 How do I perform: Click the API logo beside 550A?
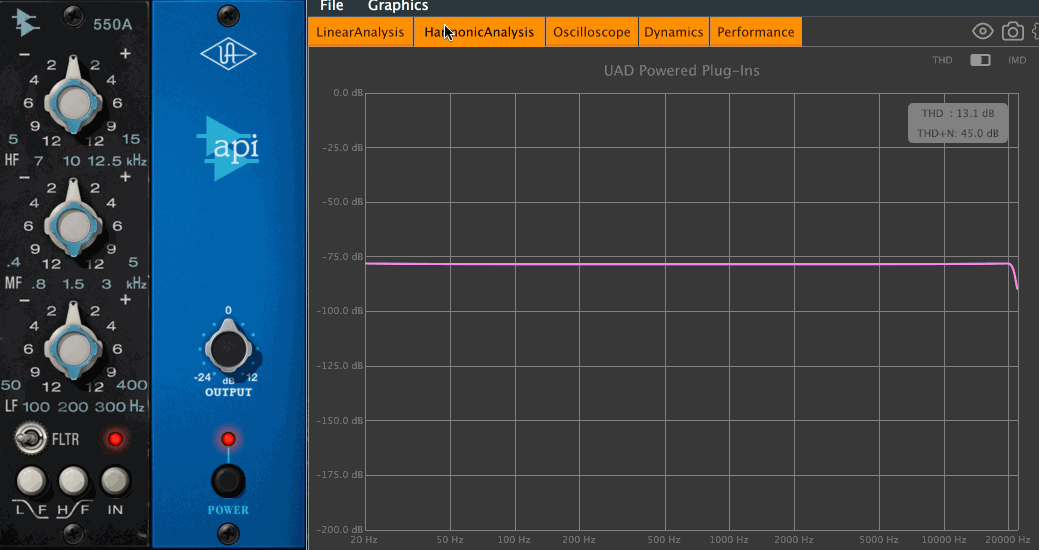27,23
